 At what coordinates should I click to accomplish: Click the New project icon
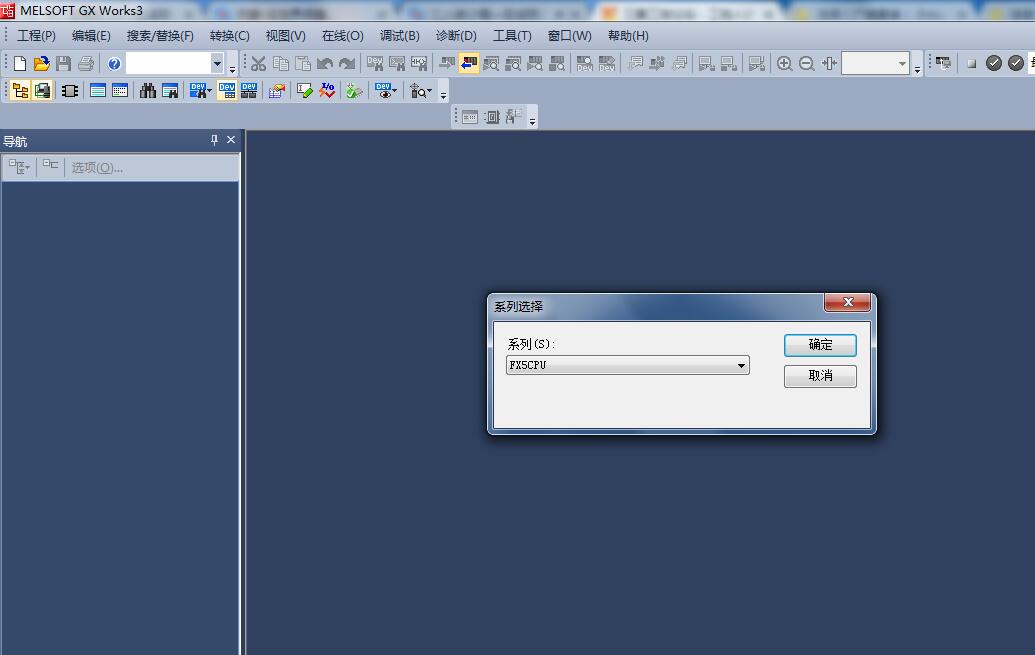19,64
